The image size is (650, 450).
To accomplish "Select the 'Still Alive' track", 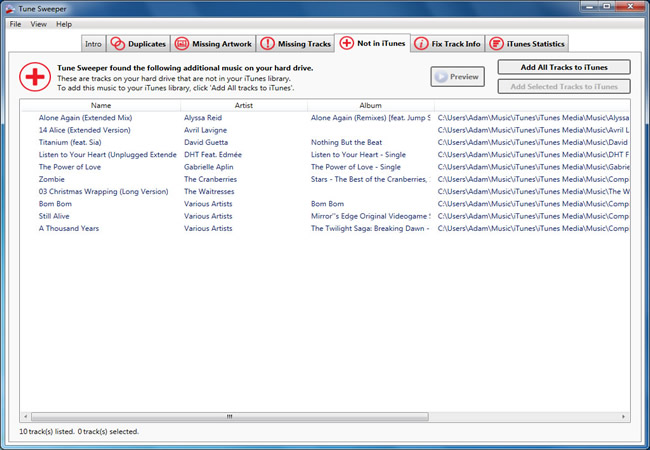I will (x=54, y=216).
